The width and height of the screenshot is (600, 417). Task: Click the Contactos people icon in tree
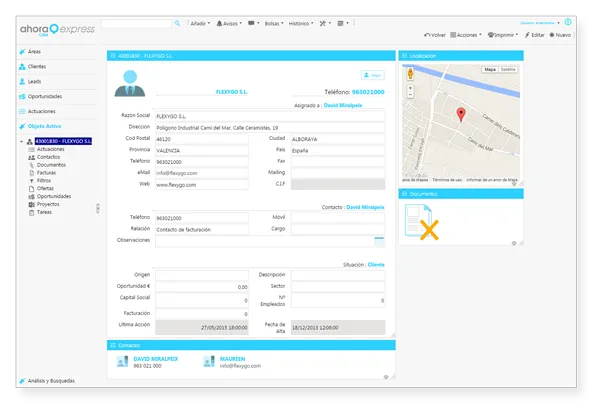click(31, 158)
